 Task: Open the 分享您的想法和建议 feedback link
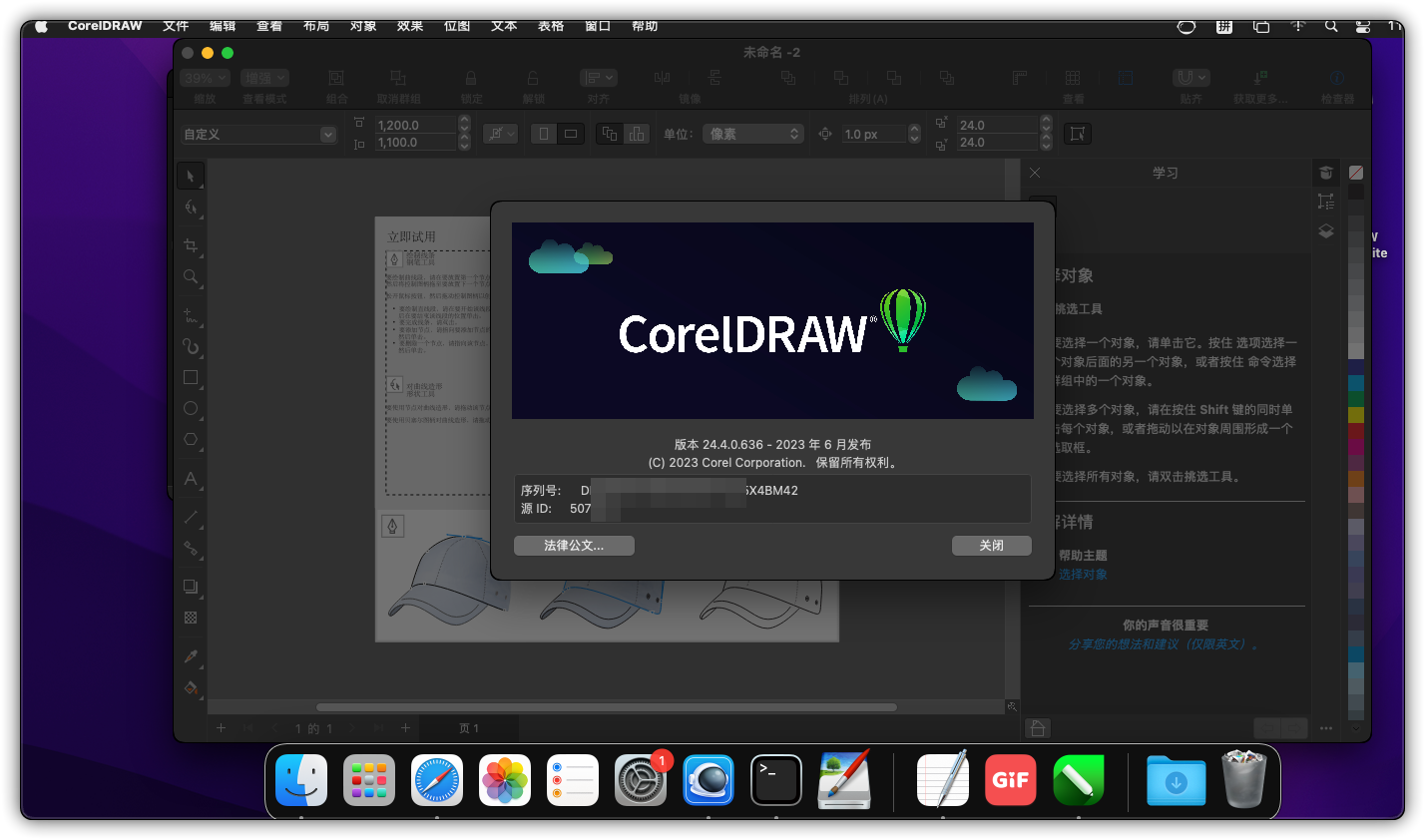point(1164,644)
